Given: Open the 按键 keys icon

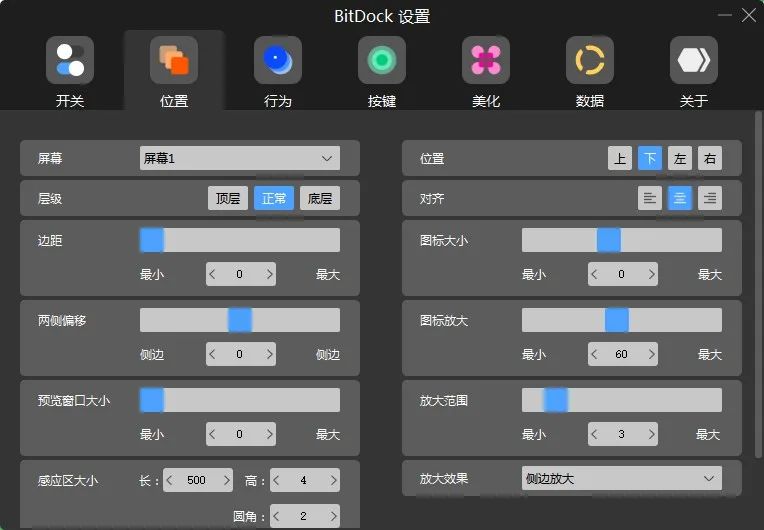Looking at the screenshot, I should 382,61.
